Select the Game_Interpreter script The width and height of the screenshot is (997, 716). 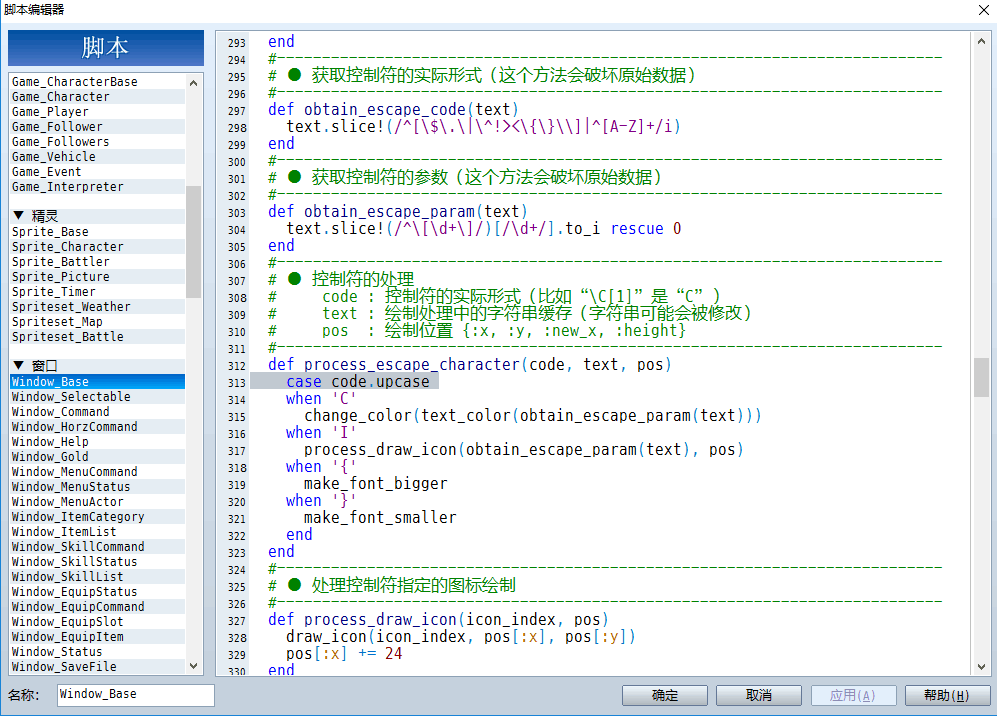[x=98, y=187]
